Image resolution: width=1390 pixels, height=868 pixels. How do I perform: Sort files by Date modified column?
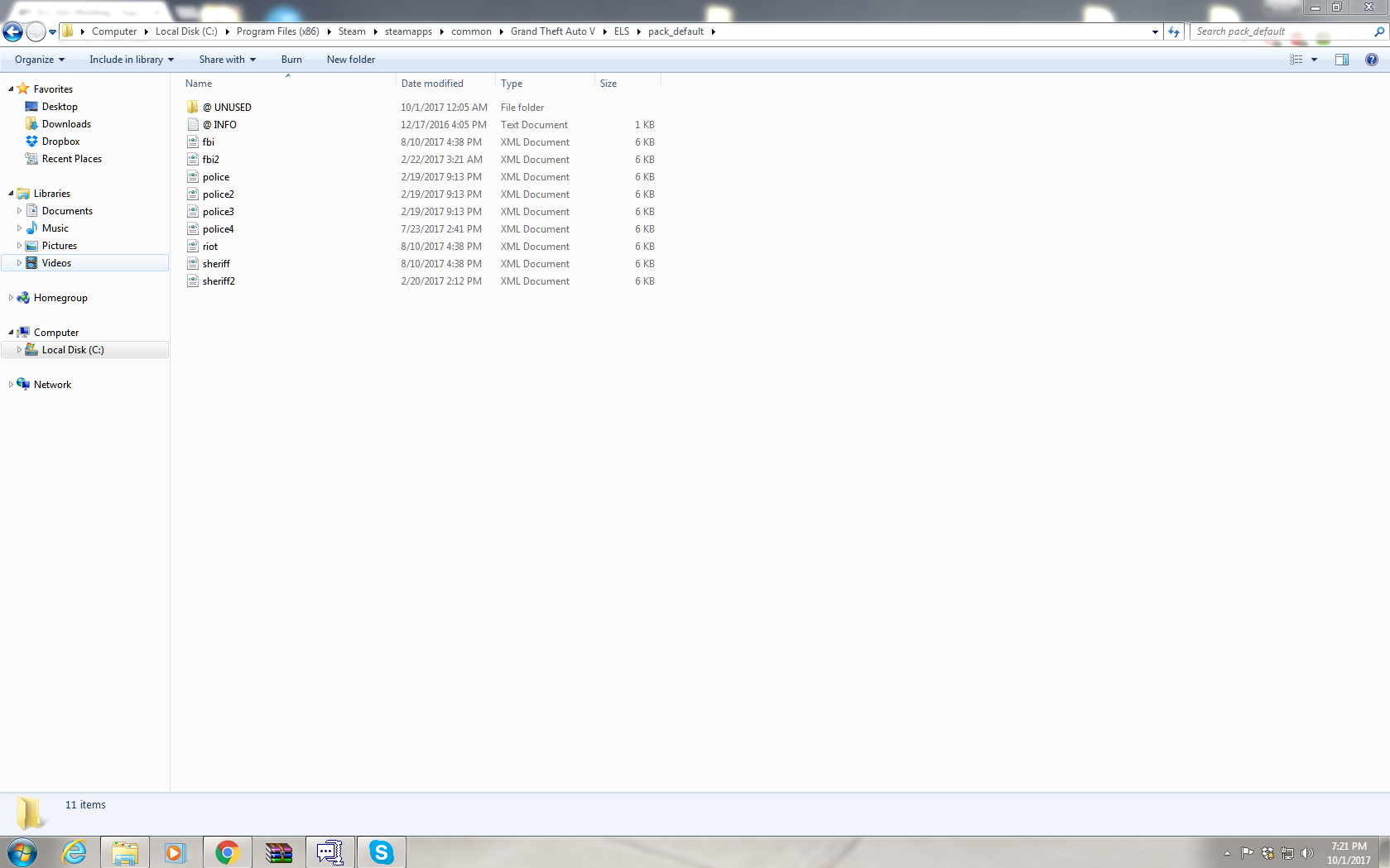(x=445, y=84)
